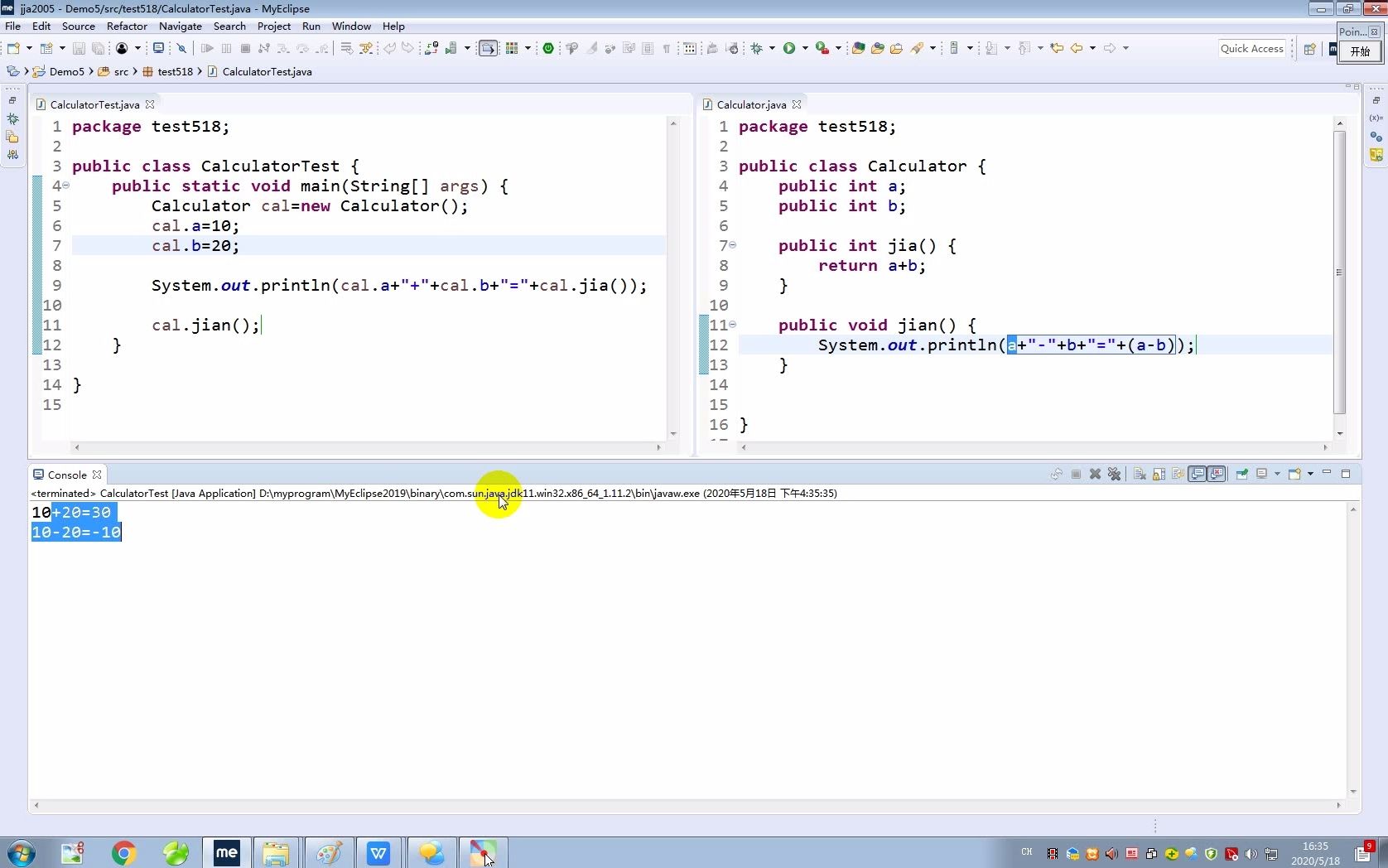1388x868 pixels.
Task: Toggle Mark Occurrences icon in toolbar
Action: click(x=591, y=48)
